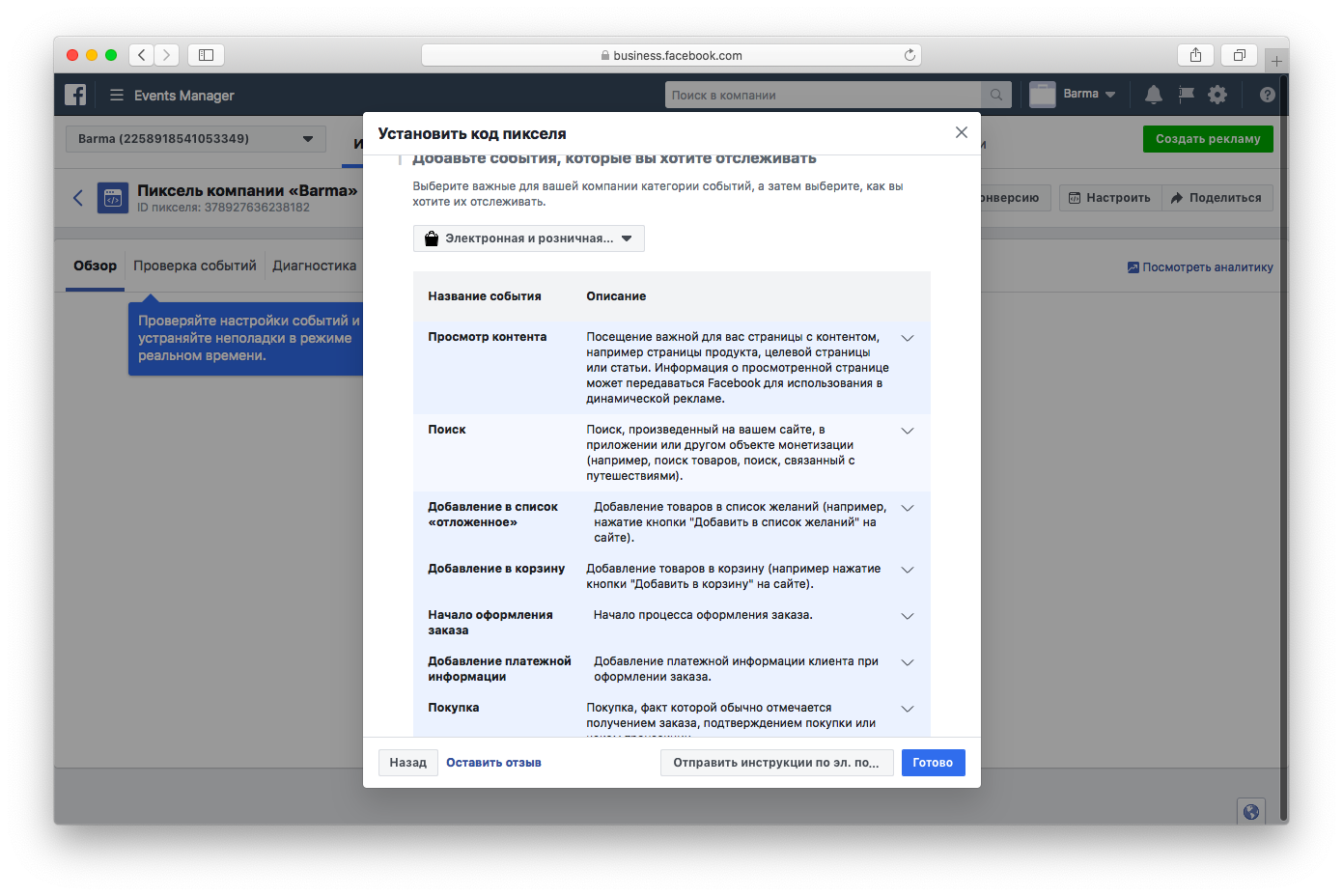Click the Описание column header

(616, 296)
